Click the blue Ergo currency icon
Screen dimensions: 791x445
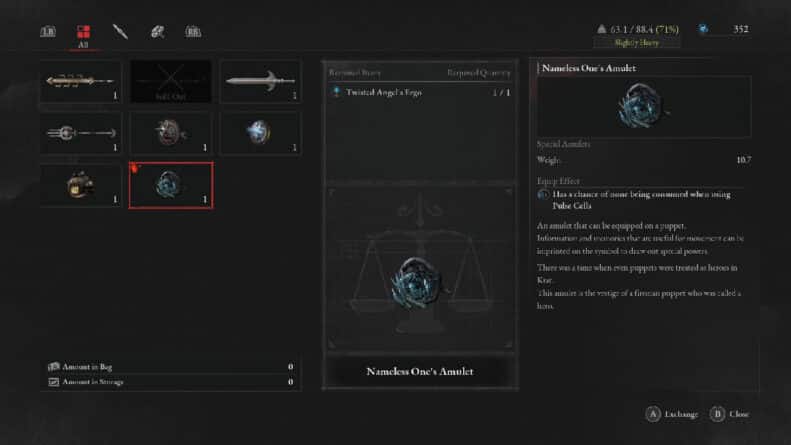click(x=703, y=29)
